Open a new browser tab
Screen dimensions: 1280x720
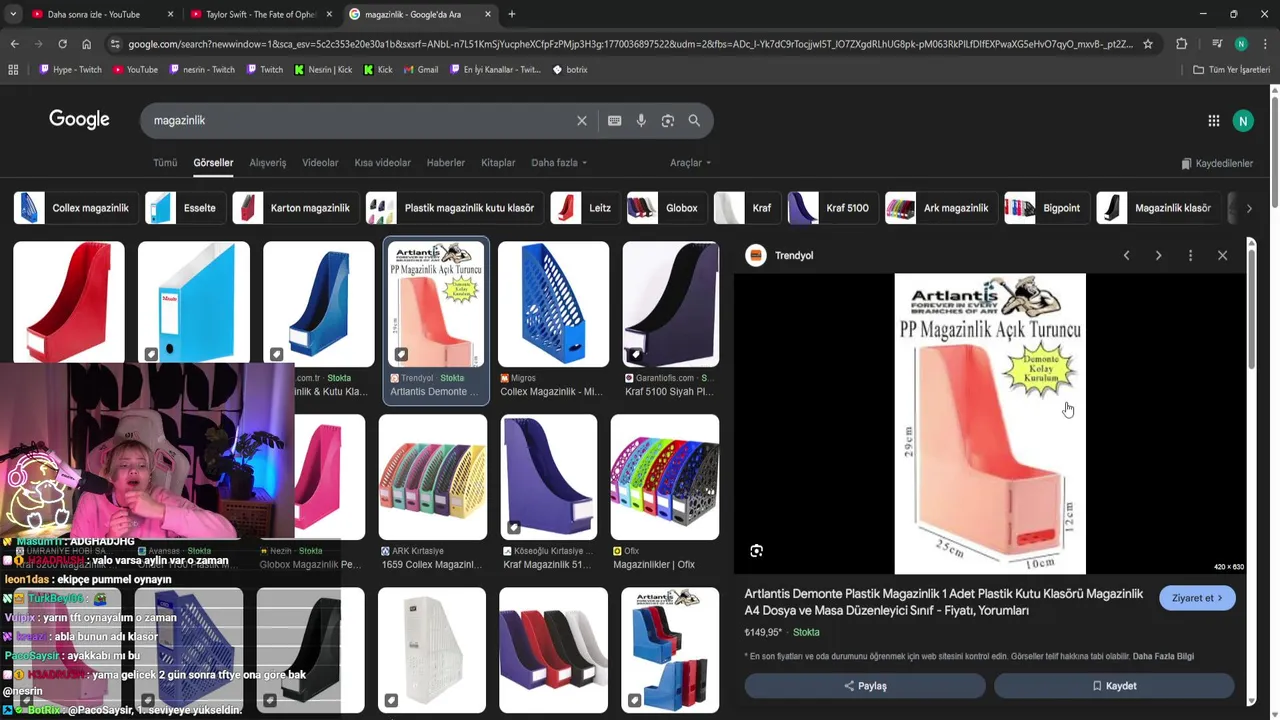pyautogui.click(x=512, y=14)
